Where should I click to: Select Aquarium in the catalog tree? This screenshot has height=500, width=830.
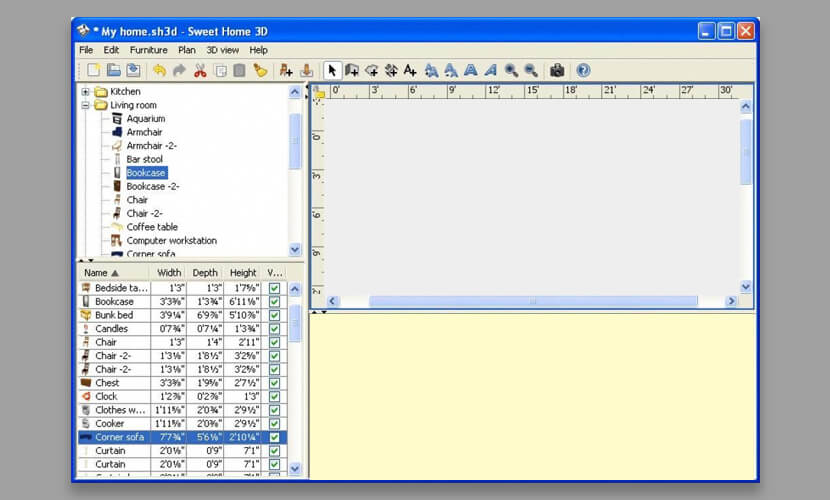click(146, 119)
